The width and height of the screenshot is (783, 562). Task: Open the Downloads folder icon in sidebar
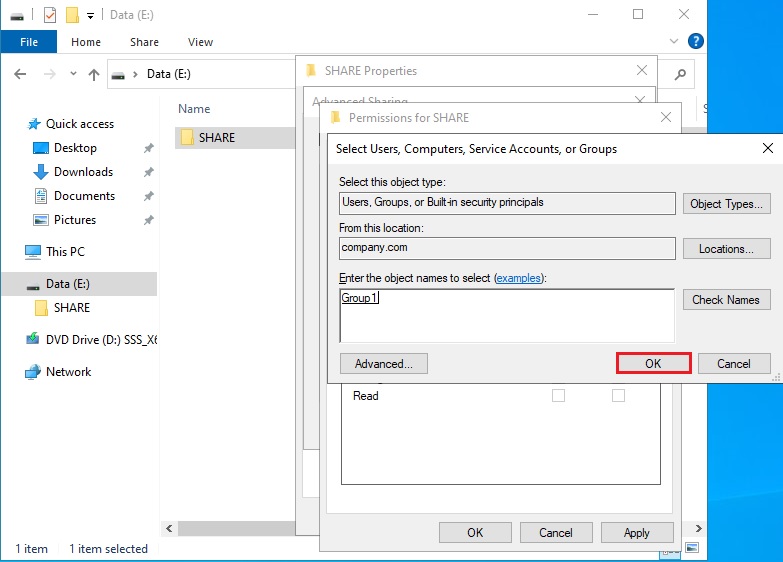point(41,172)
